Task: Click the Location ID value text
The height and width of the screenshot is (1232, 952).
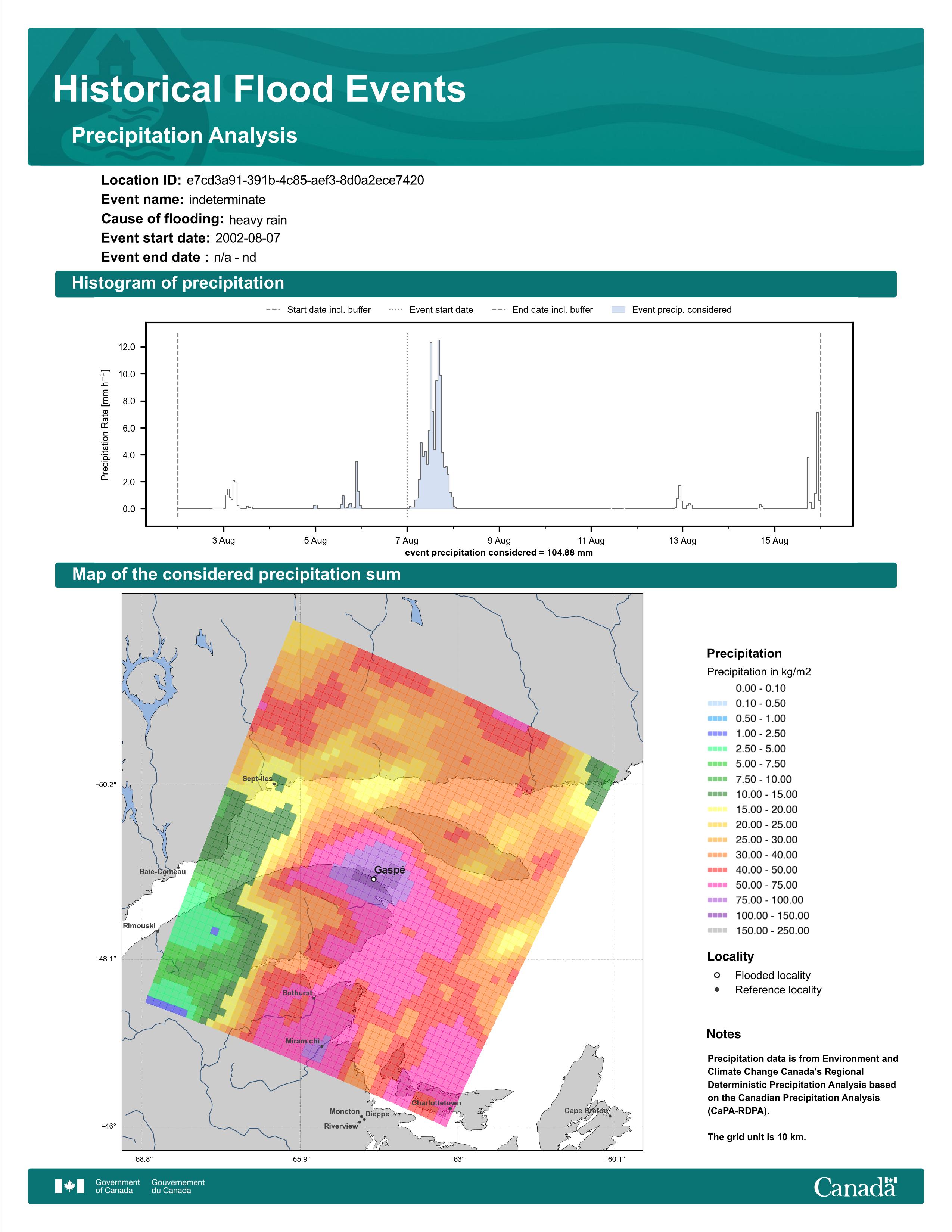Action: (305, 181)
